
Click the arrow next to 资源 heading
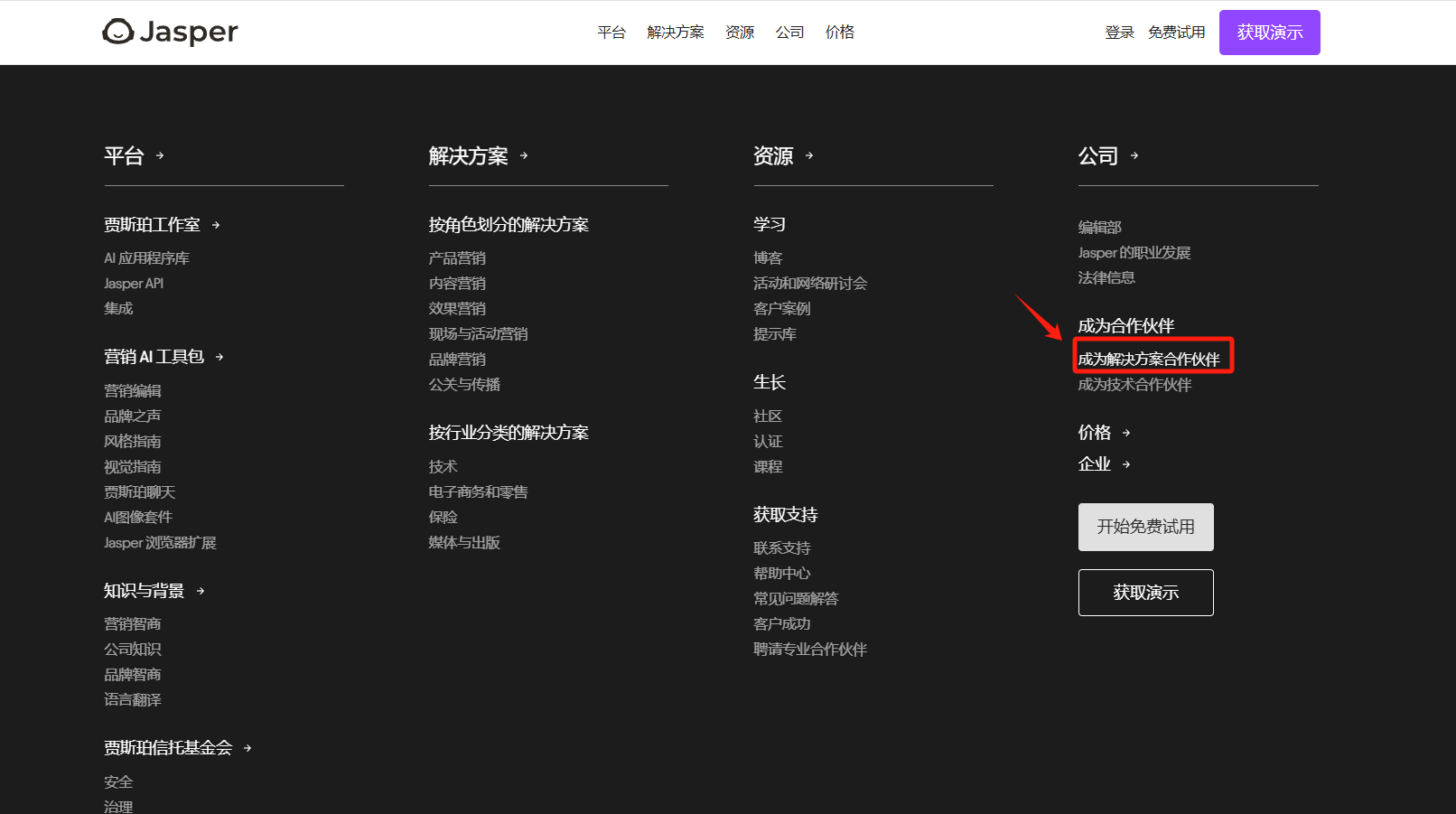coord(809,156)
